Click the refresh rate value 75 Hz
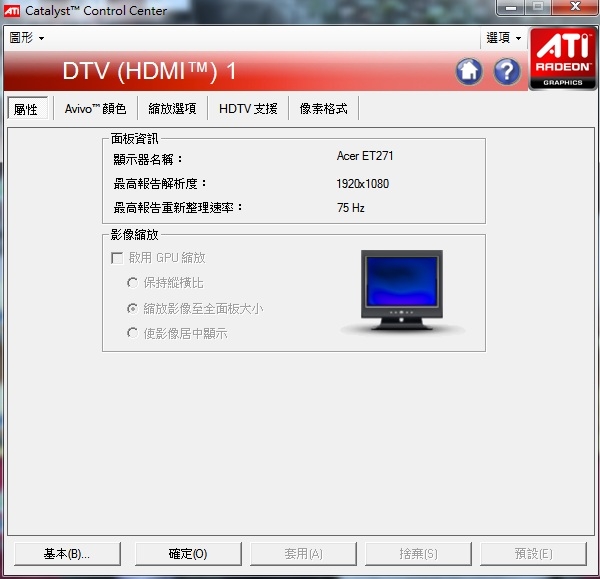 351,208
